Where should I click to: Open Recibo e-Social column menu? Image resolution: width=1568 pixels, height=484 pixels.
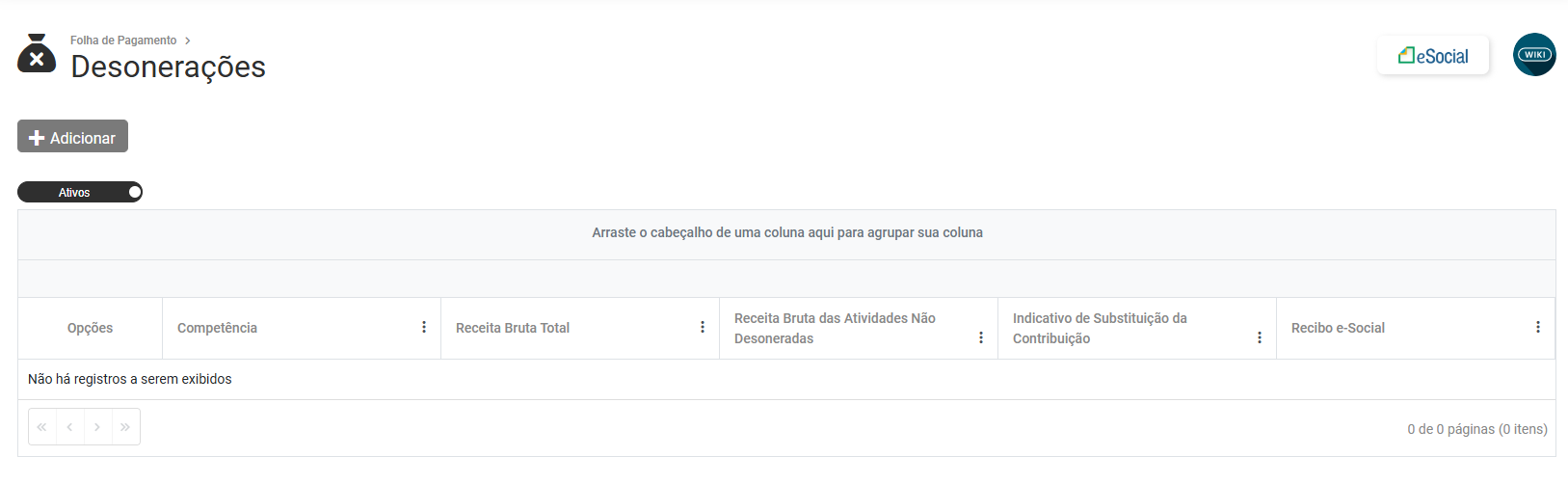1538,328
